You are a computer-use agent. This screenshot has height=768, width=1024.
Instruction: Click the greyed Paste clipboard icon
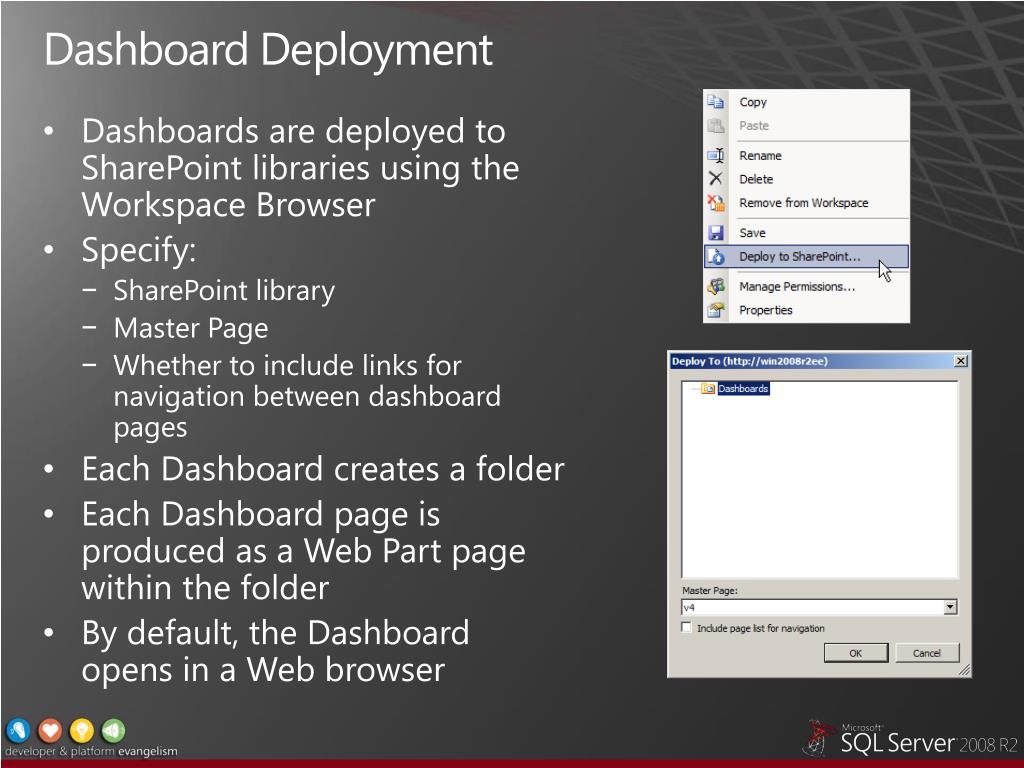click(716, 125)
